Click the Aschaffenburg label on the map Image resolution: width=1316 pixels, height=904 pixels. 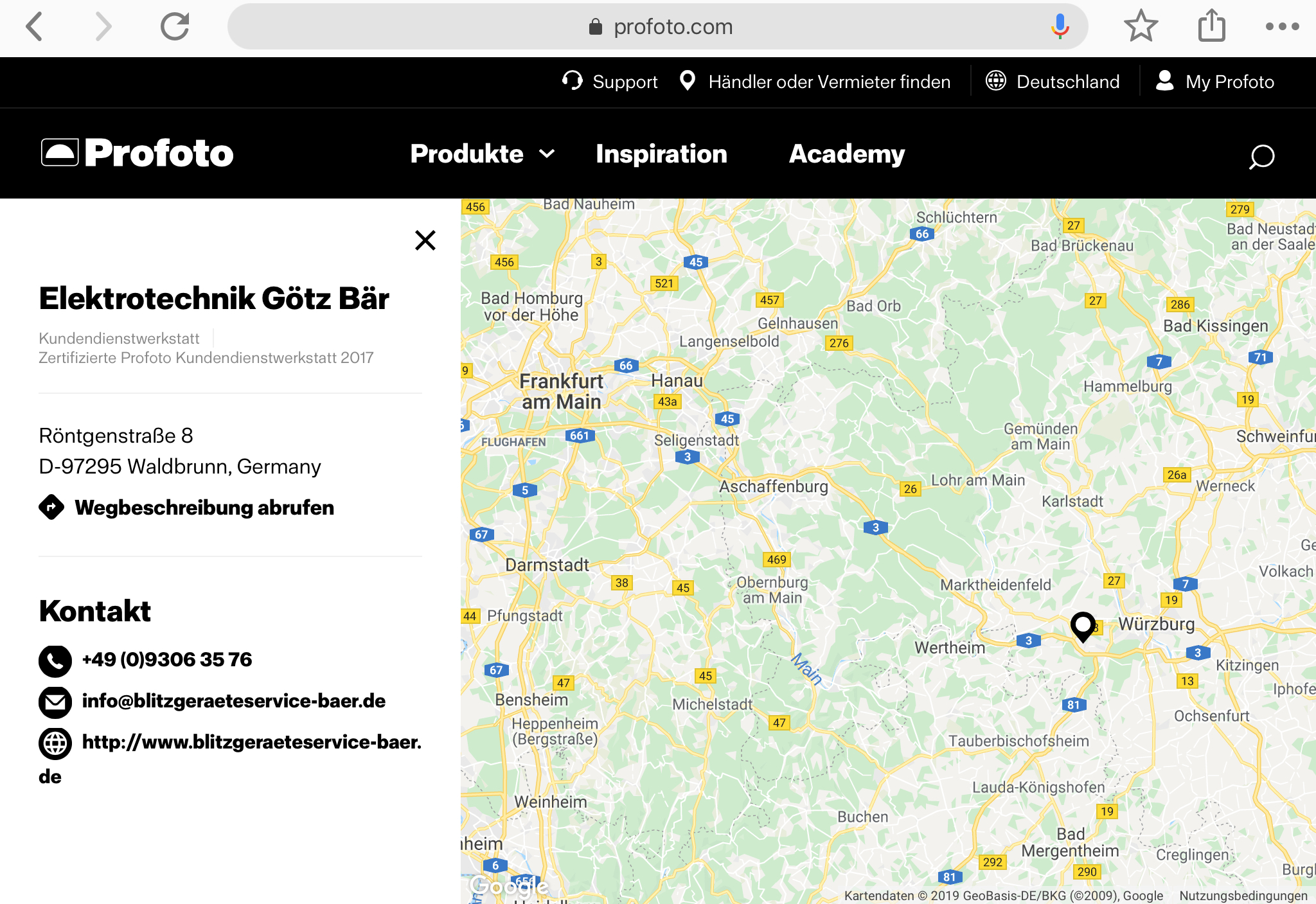pyautogui.click(x=773, y=486)
